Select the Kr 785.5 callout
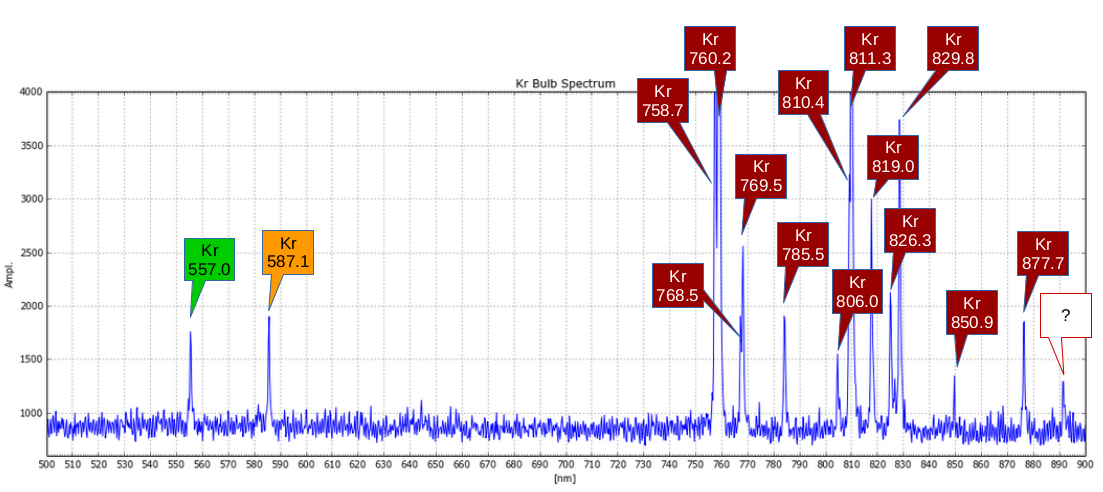The image size is (1103, 492). tap(803, 244)
